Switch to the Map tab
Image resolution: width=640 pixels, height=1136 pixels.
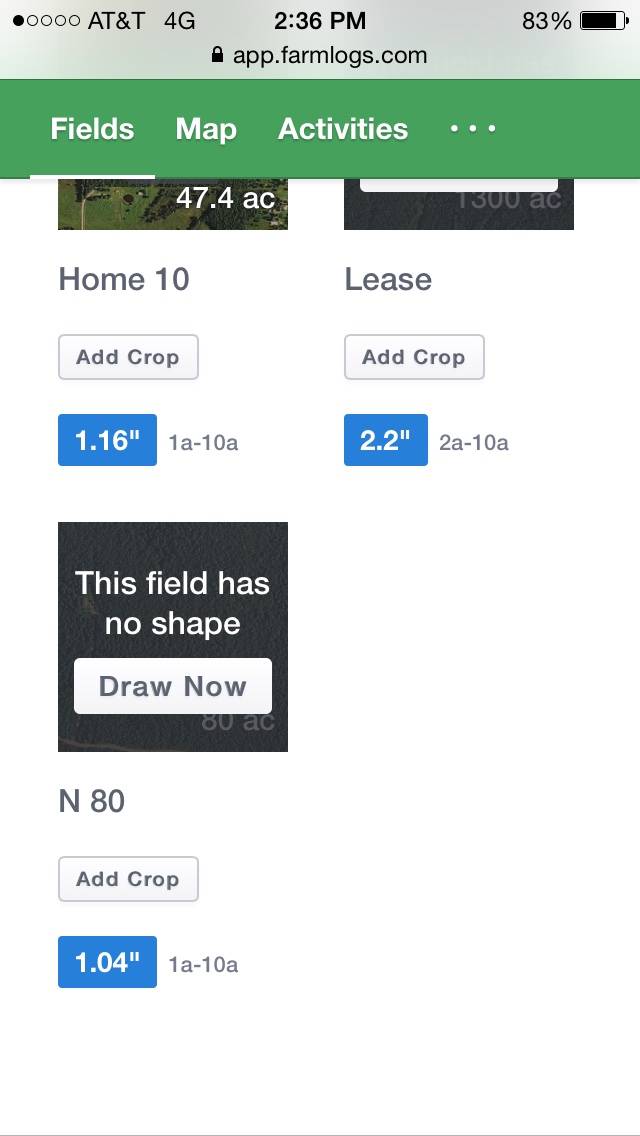[206, 129]
